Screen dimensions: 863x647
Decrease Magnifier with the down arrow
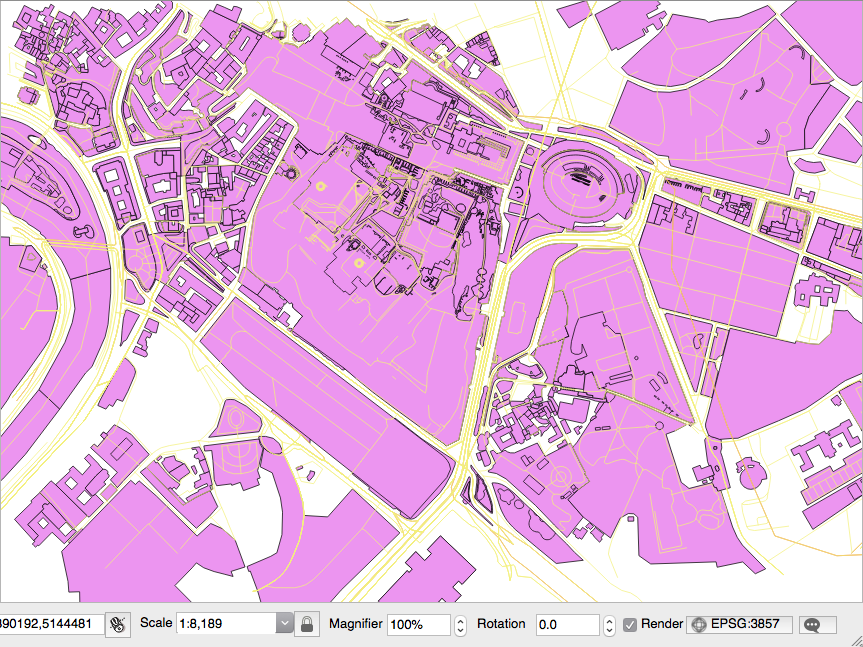coord(460,630)
